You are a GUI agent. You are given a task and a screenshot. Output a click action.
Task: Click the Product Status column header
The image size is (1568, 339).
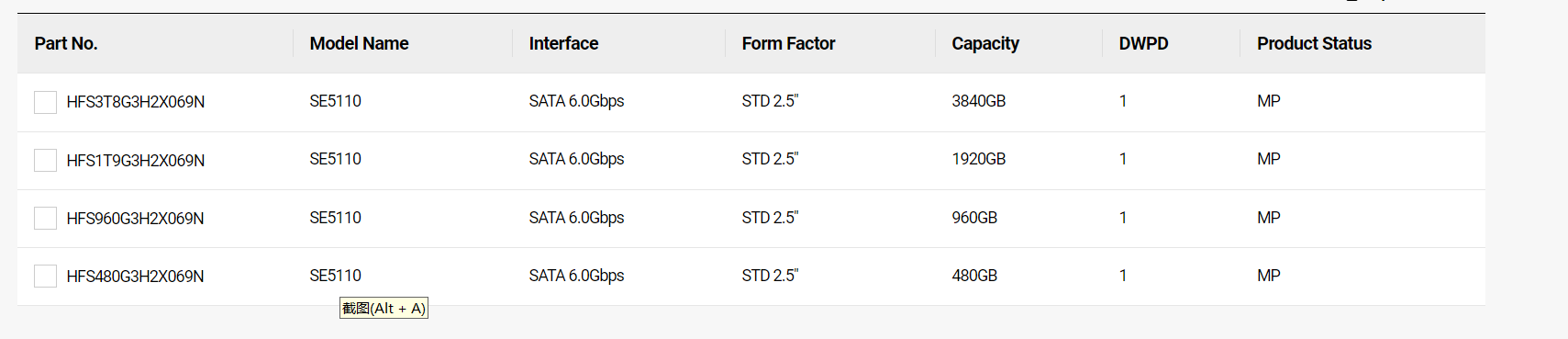point(1314,43)
